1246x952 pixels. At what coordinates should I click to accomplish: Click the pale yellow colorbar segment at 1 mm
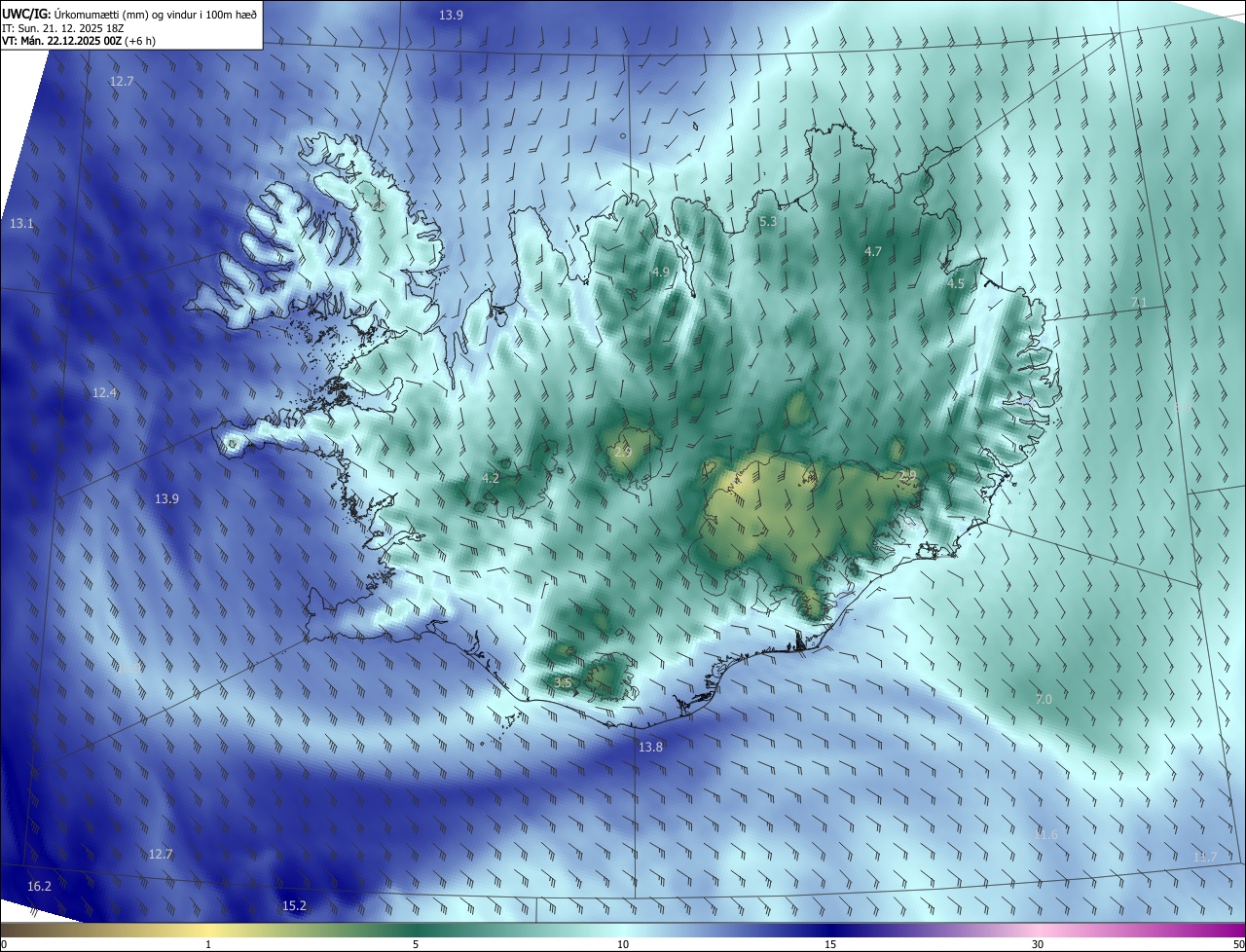click(208, 931)
